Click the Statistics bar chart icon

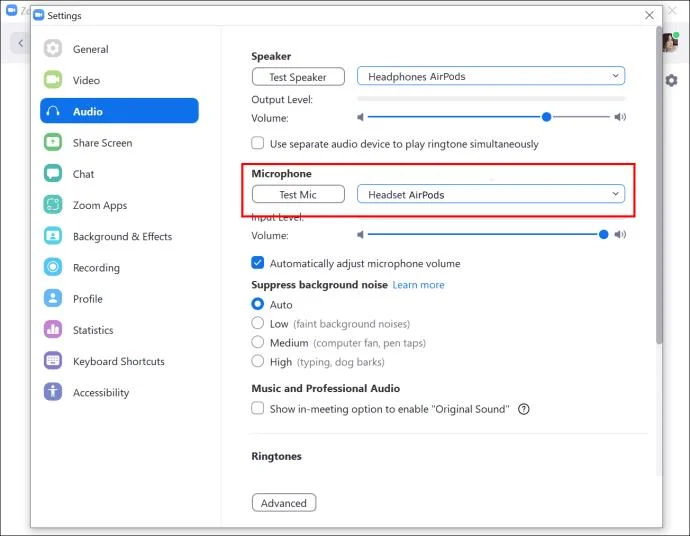53,330
